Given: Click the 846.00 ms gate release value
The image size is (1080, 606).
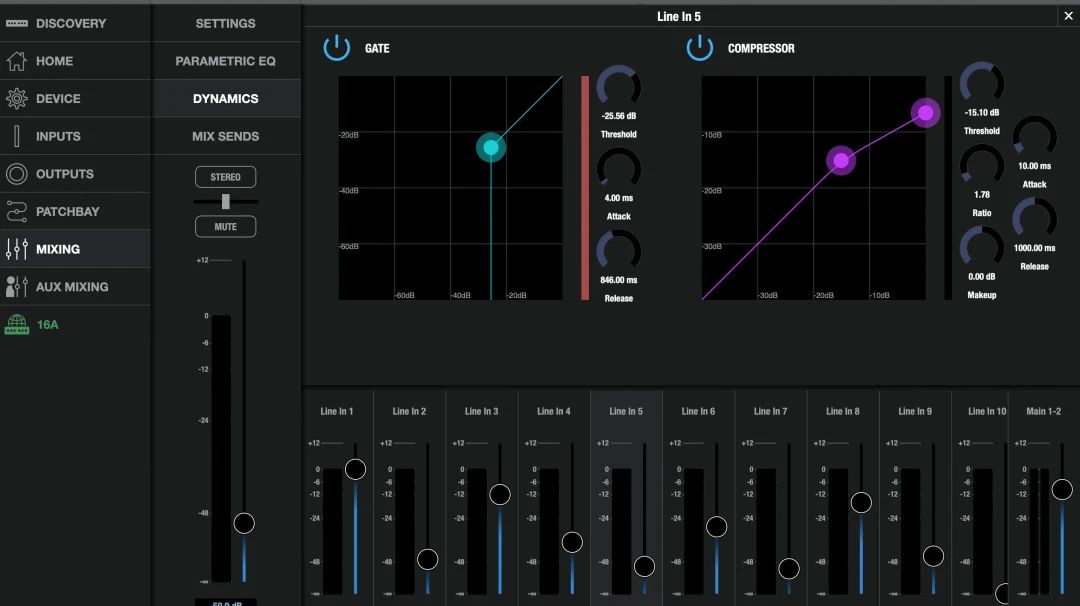Looking at the screenshot, I should pyautogui.click(x=619, y=280).
